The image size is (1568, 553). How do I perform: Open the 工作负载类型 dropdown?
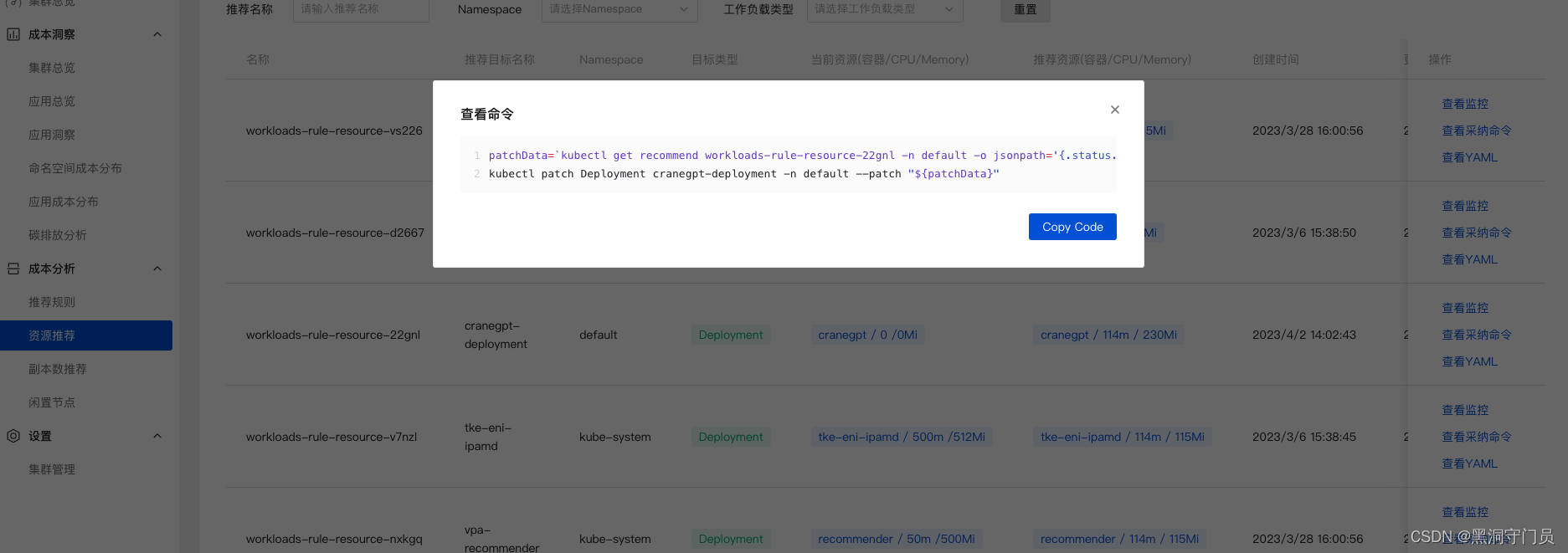pyautogui.click(x=885, y=9)
